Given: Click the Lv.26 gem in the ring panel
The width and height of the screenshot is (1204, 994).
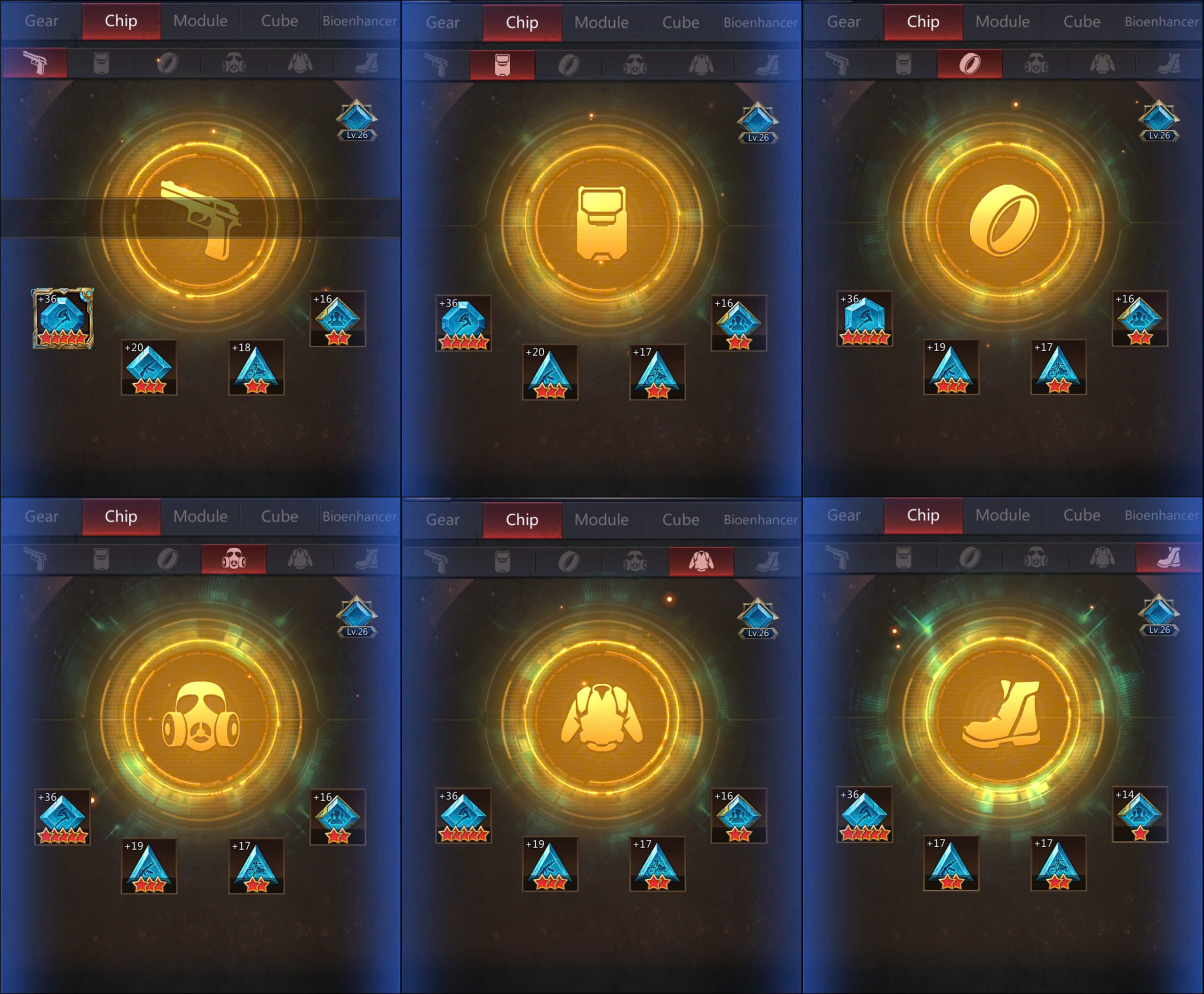Looking at the screenshot, I should click(x=1159, y=121).
